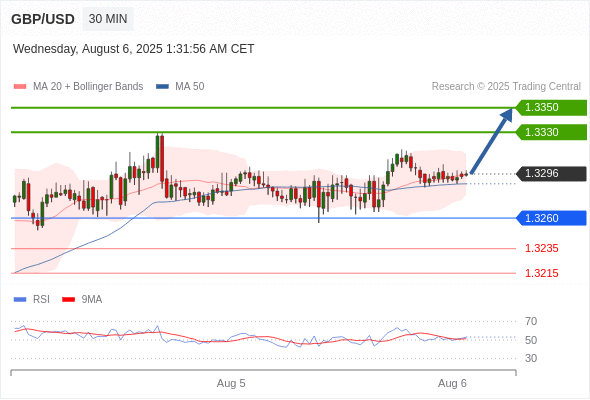The image size is (590, 400).
Task: Click the 1.3235 red support value
Action: [x=542, y=248]
